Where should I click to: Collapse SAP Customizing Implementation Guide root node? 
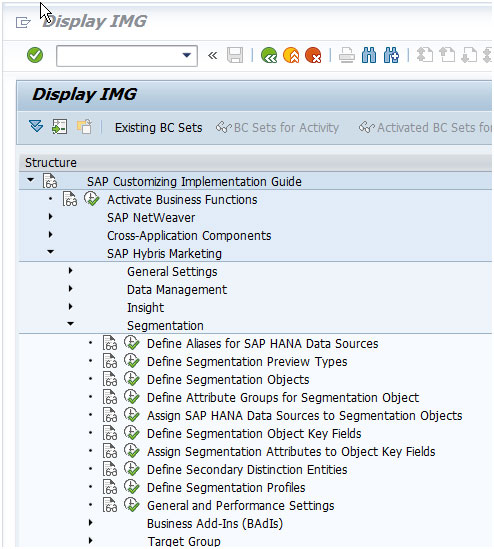pos(31,180)
